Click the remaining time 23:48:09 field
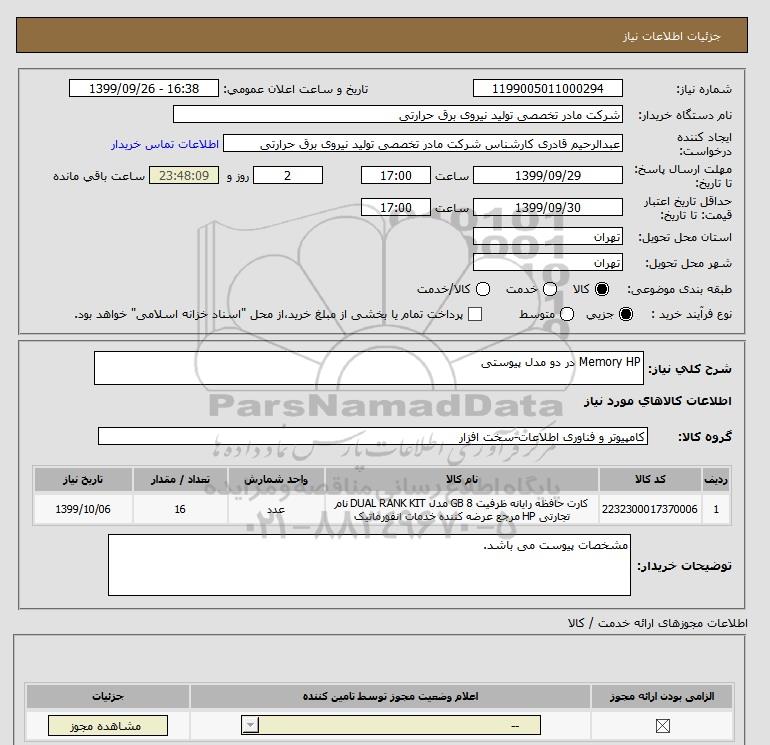770x745 pixels. coord(184,175)
